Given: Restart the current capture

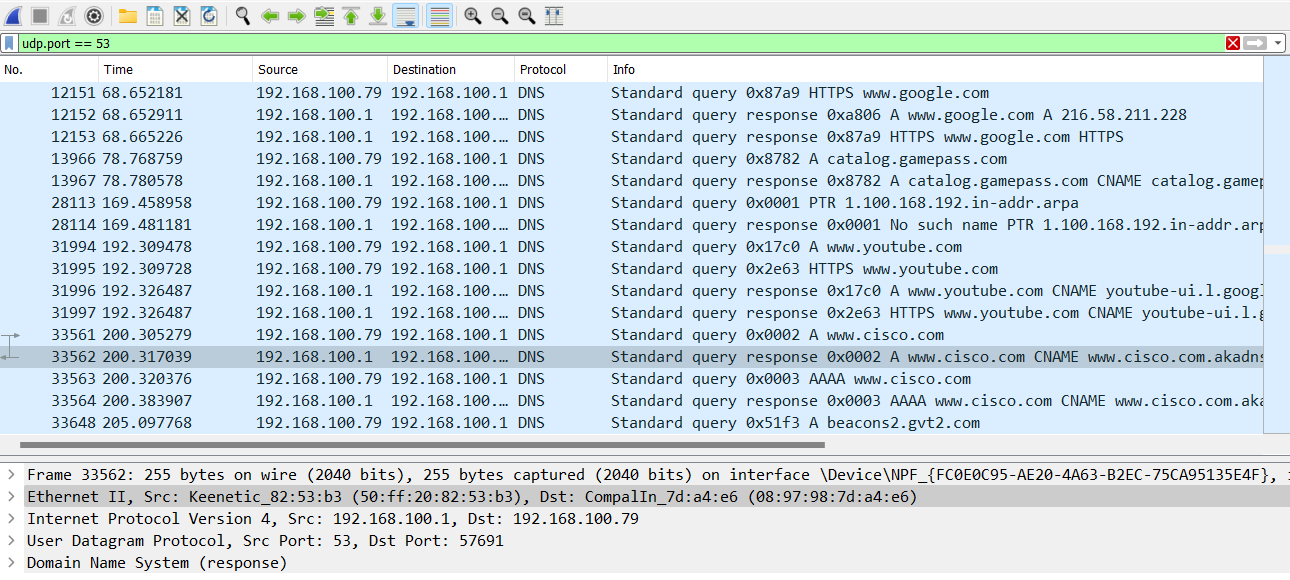Looking at the screenshot, I should click(67, 16).
